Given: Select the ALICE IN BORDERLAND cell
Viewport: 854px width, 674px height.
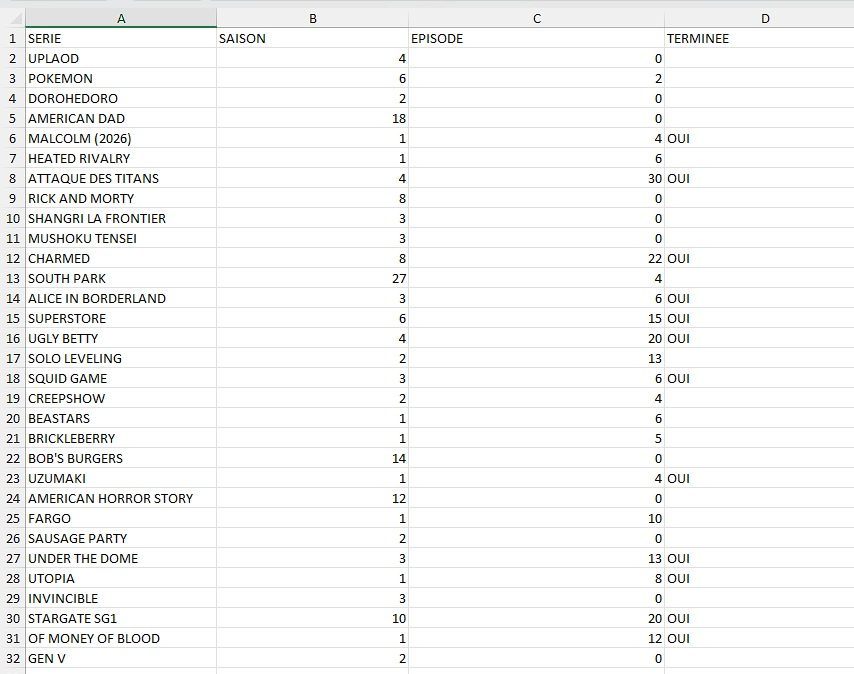Looking at the screenshot, I should click(121, 298).
